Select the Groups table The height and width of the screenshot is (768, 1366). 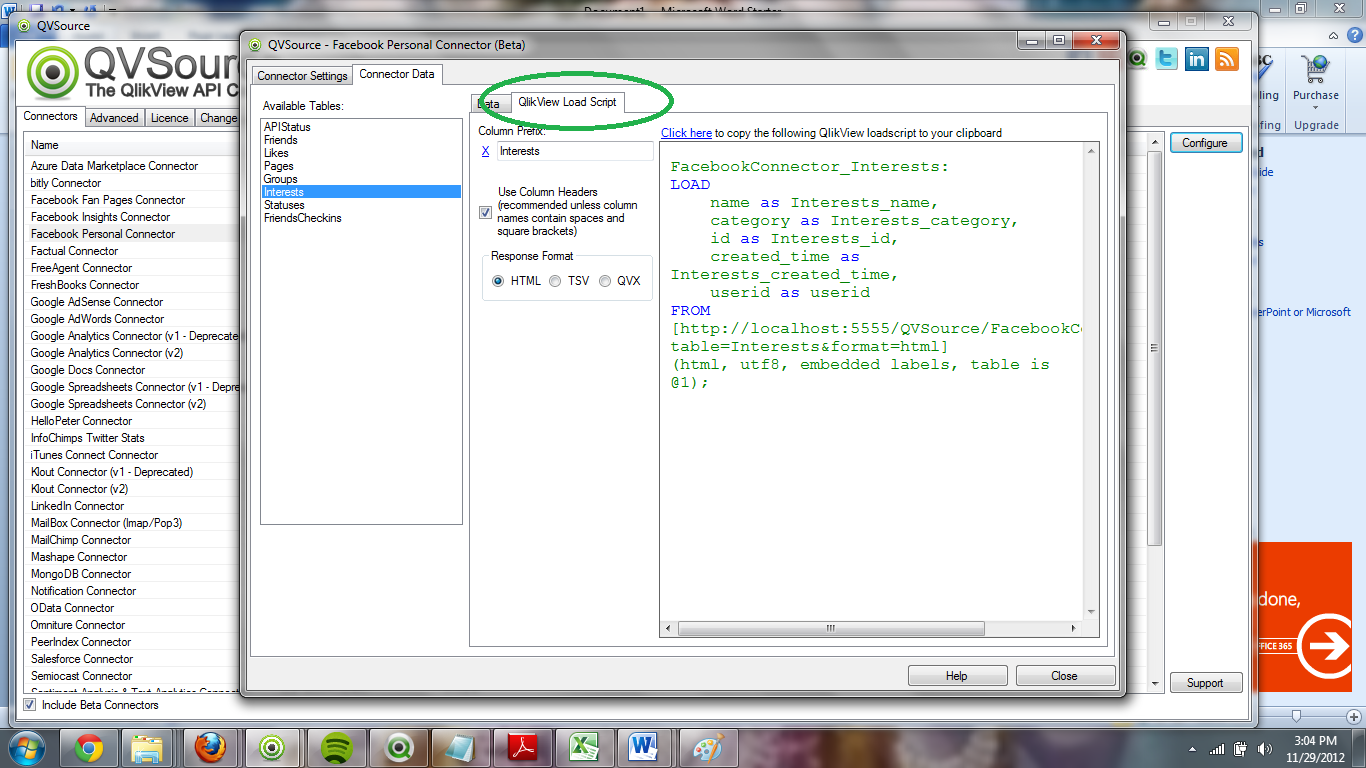click(361, 179)
